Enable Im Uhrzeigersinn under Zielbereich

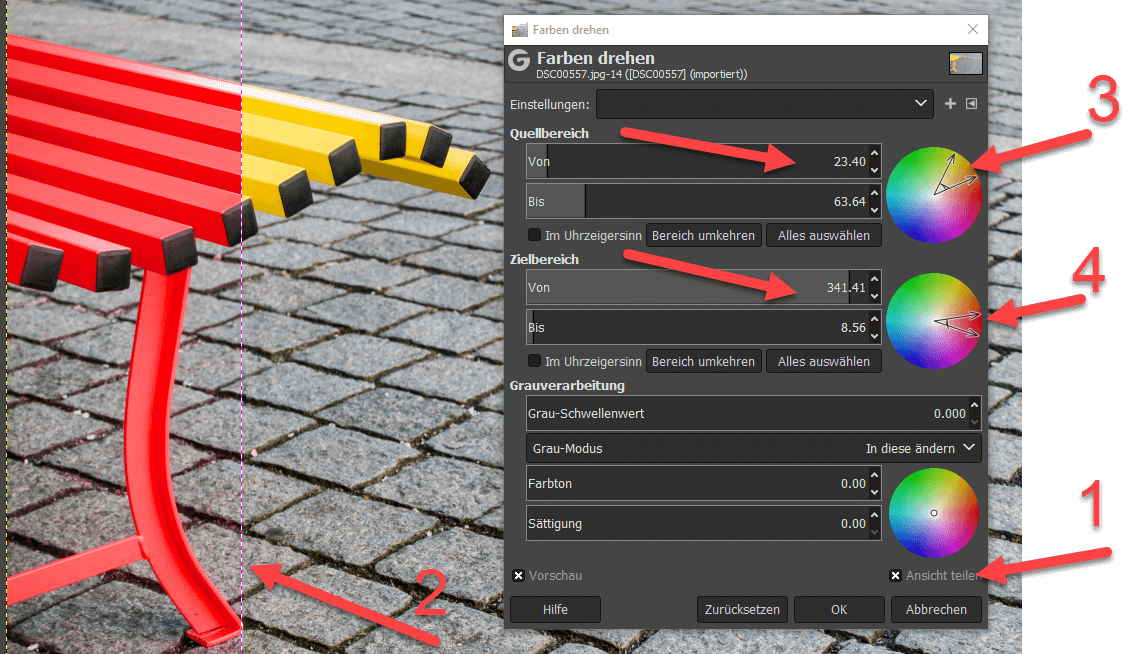point(535,361)
